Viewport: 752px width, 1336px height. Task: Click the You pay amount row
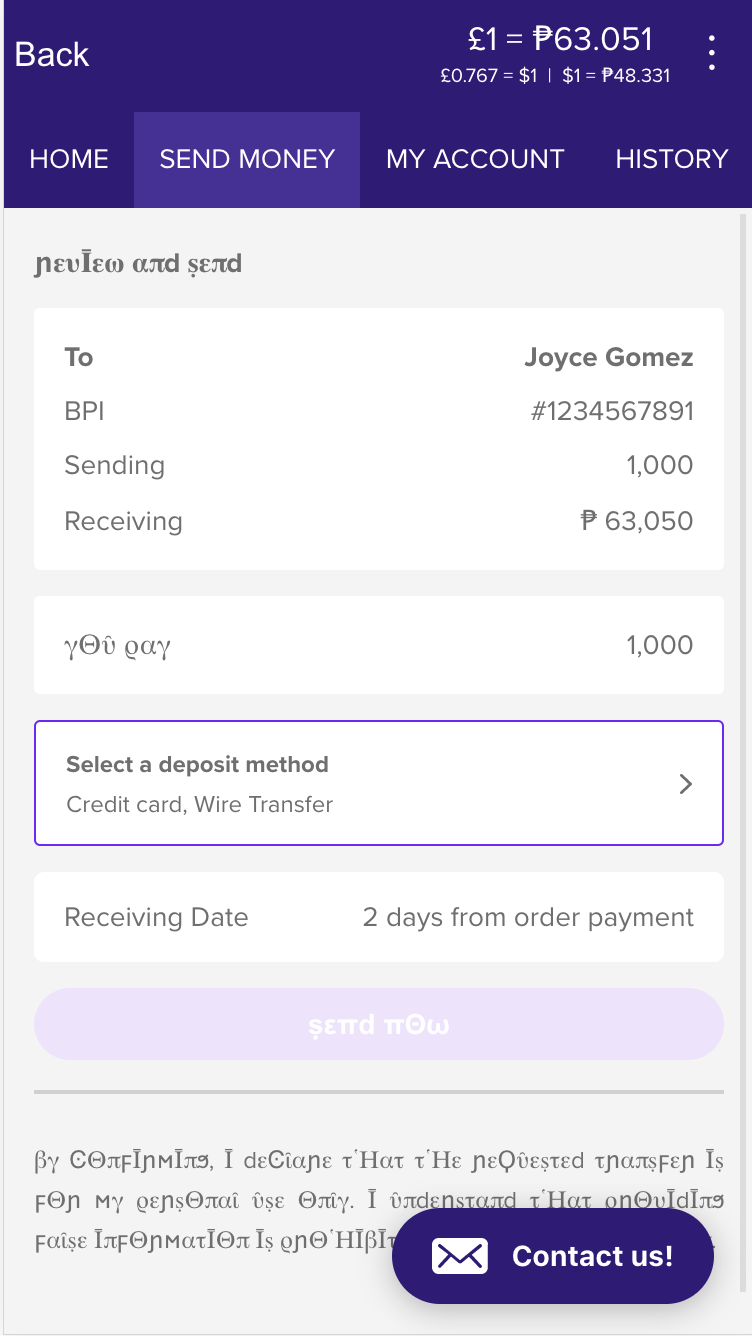pyautogui.click(x=378, y=645)
